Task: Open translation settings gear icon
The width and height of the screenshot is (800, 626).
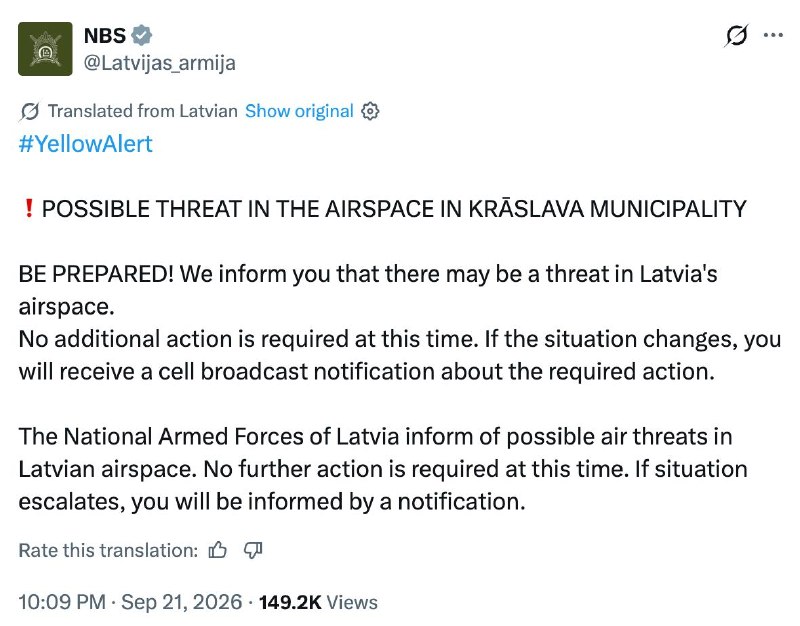Action: click(x=370, y=111)
